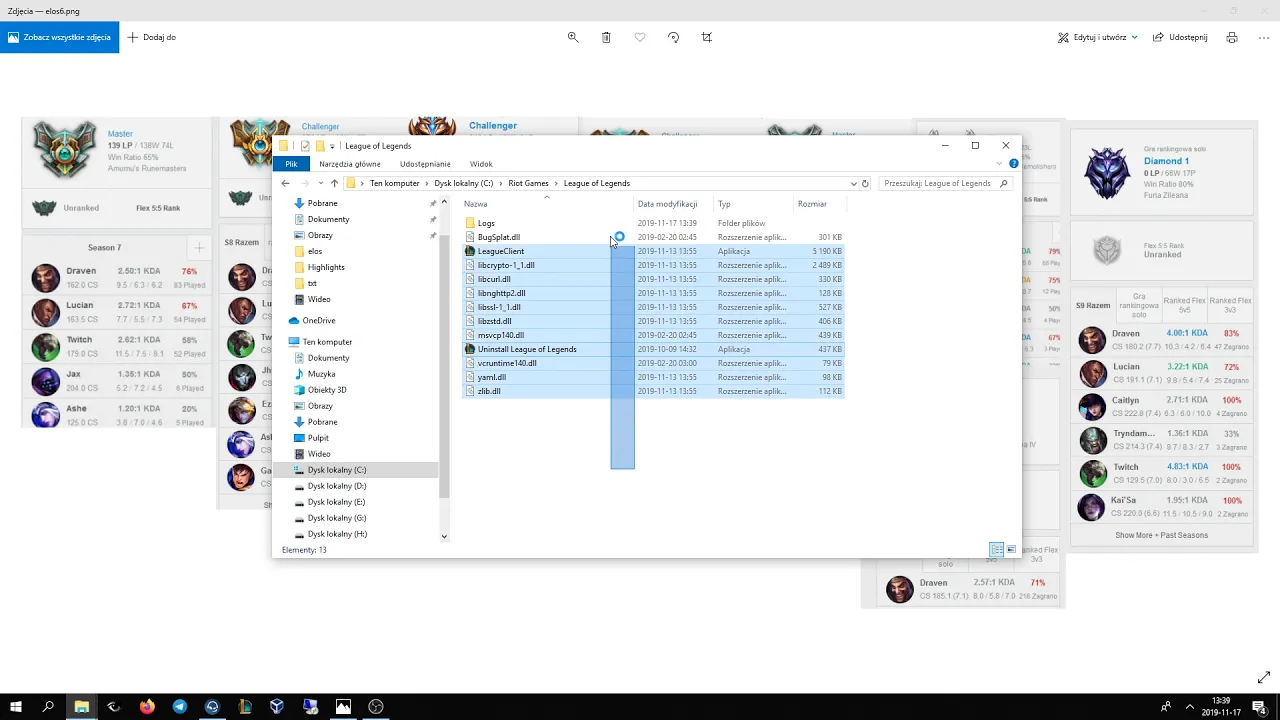Open the Photos app icon in the taskbar

click(x=343, y=706)
